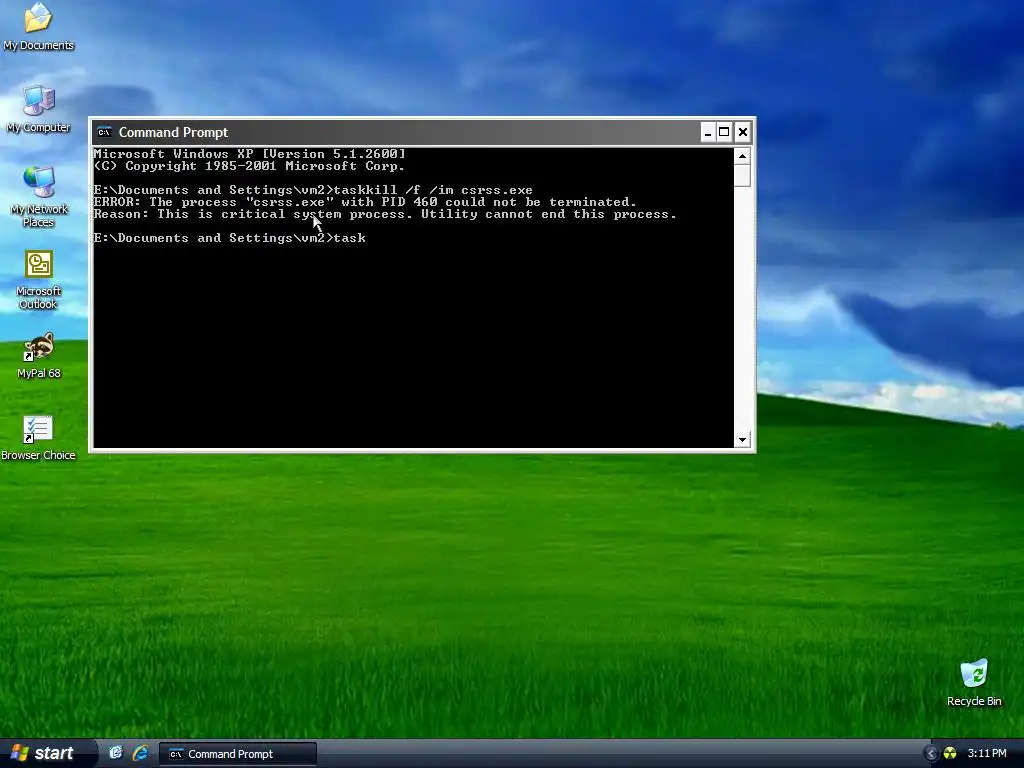Click the Command Prompt taskbar button
The width and height of the screenshot is (1024, 768).
pyautogui.click(x=238, y=754)
